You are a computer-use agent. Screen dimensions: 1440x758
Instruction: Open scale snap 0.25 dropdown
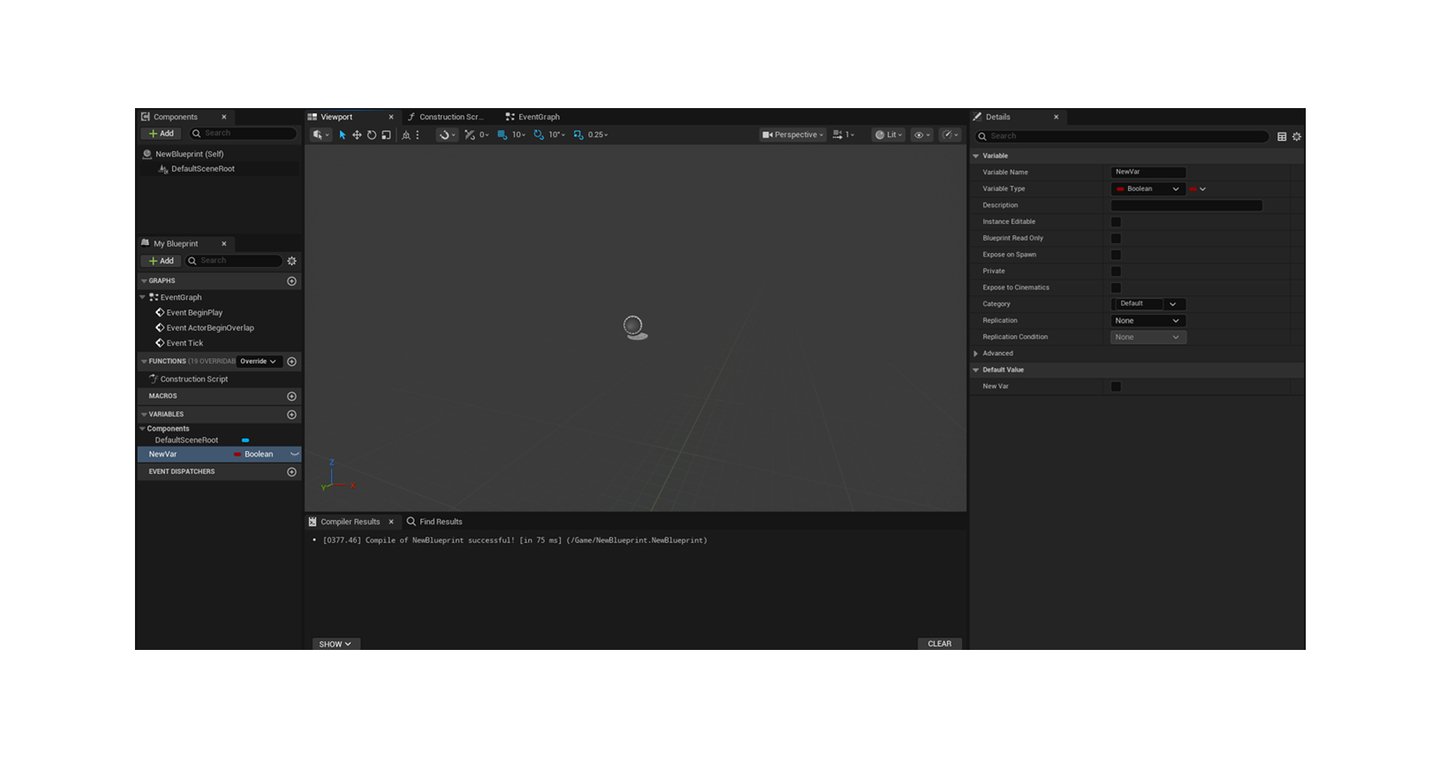598,135
